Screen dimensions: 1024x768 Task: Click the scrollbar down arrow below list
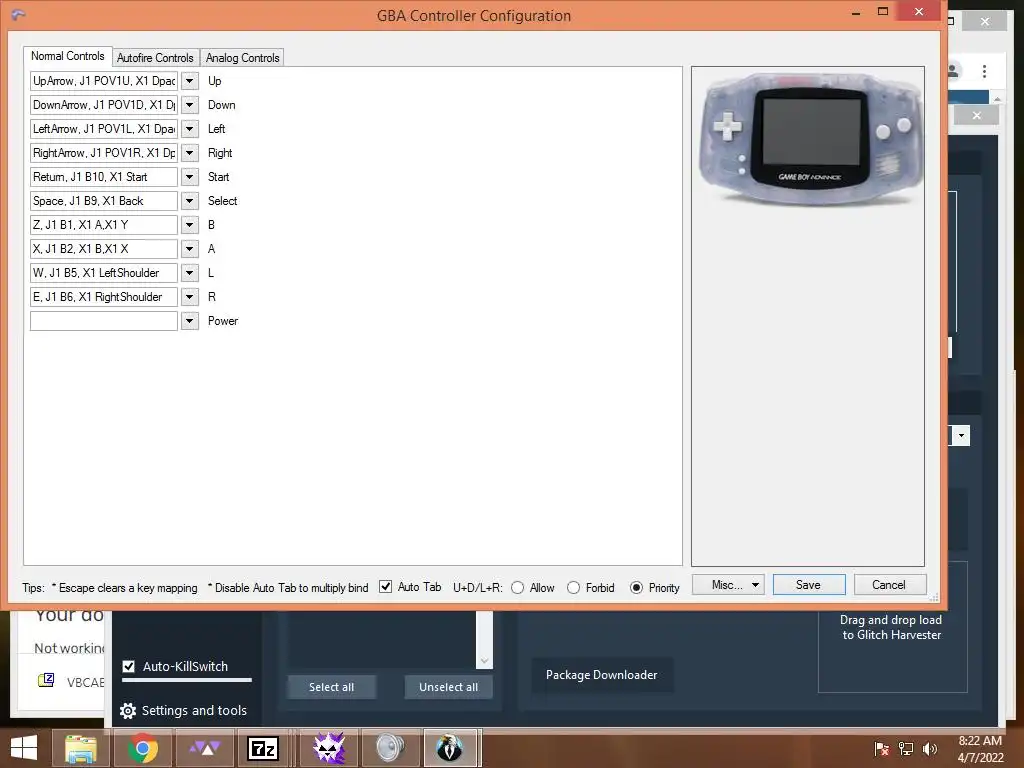484,661
